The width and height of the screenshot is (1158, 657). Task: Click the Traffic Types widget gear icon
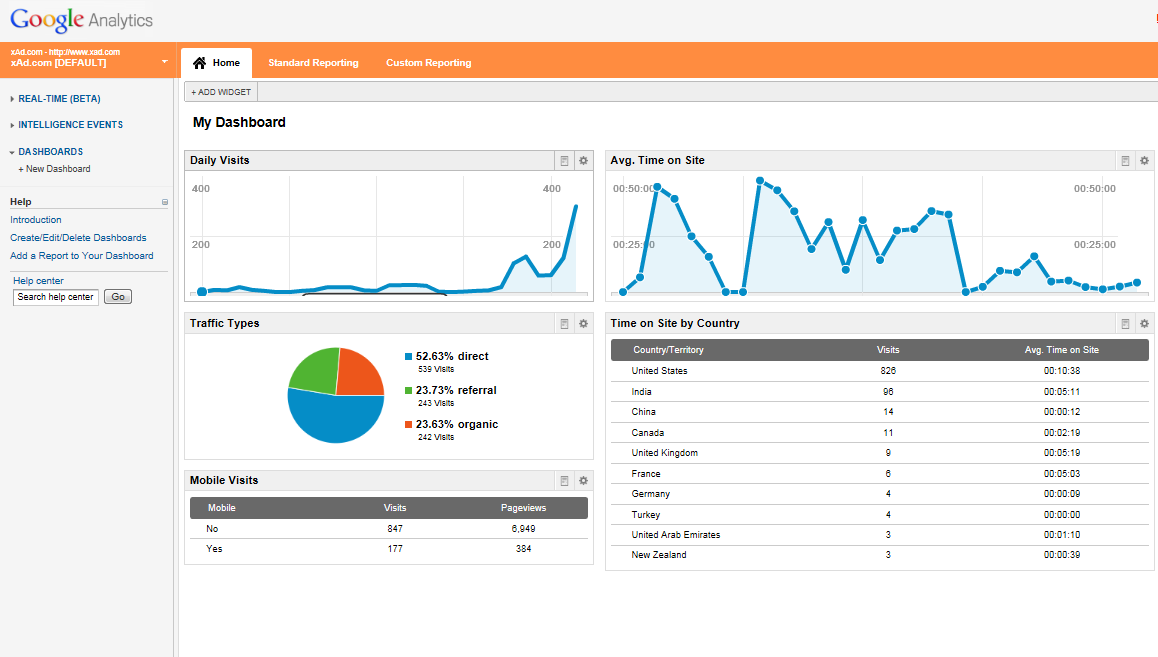pyautogui.click(x=584, y=324)
